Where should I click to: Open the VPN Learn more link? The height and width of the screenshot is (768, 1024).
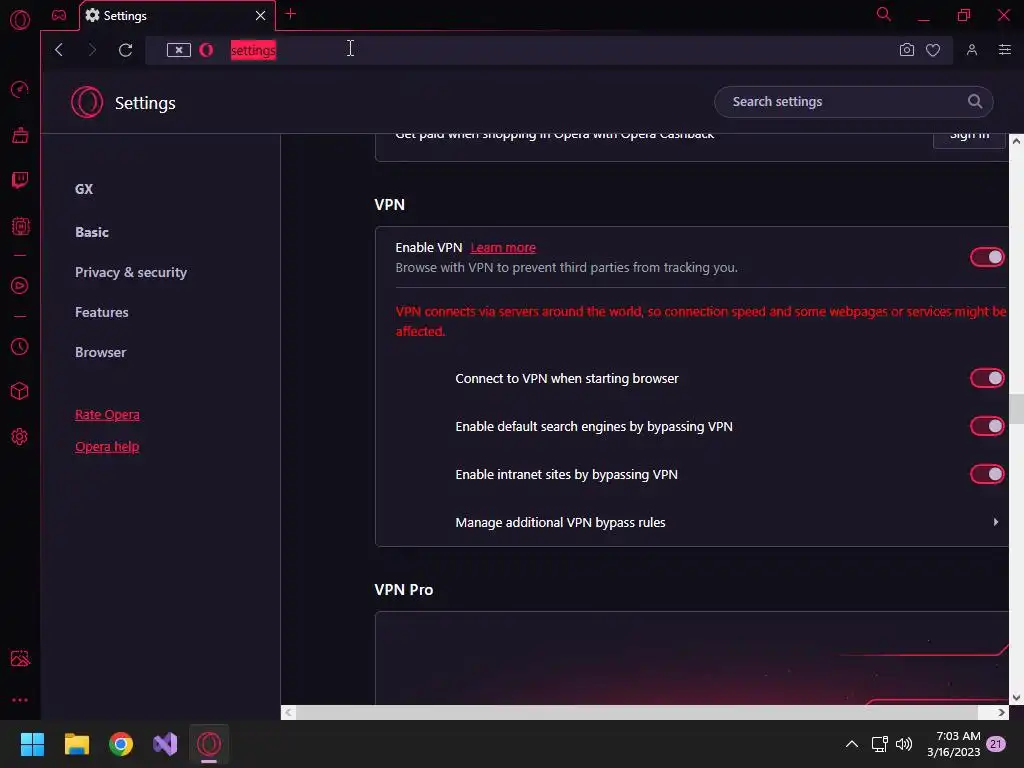(x=503, y=248)
